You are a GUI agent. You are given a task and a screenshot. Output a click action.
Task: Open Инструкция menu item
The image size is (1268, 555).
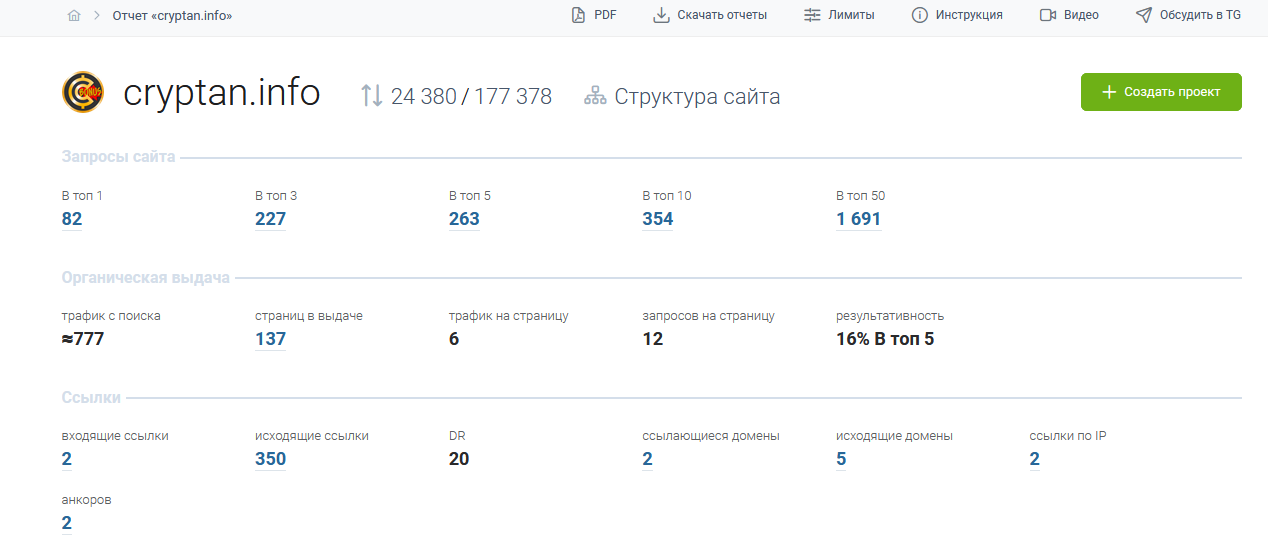pos(957,15)
